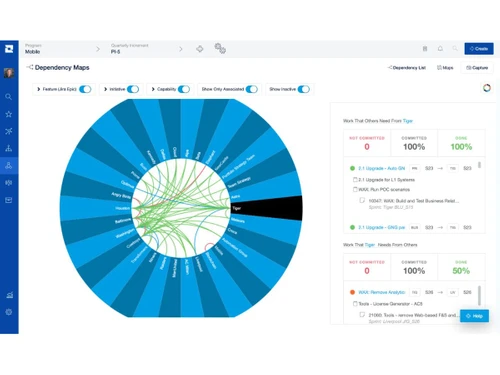The height and width of the screenshot is (375, 500).
Task: Click the upper dependency list scrollbar
Action: [x=479, y=165]
